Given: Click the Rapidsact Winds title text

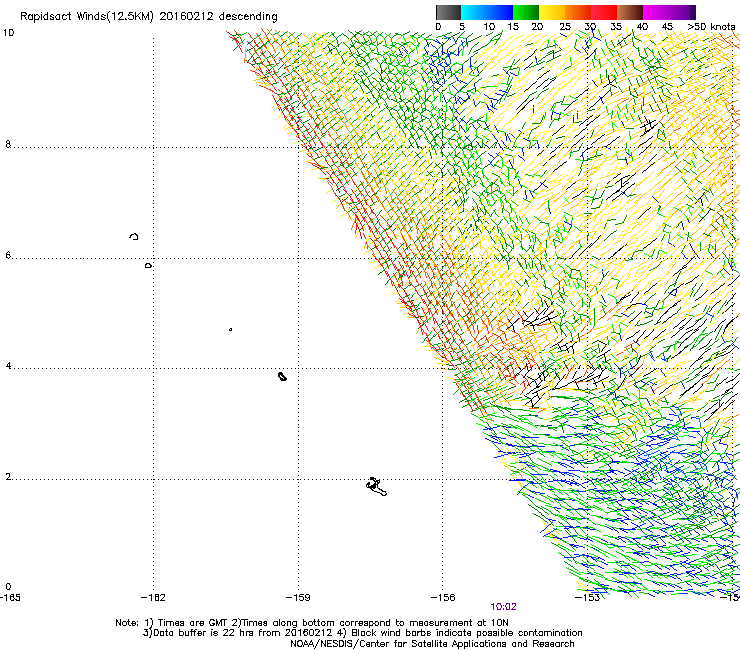Looking at the screenshot, I should 149,17.
